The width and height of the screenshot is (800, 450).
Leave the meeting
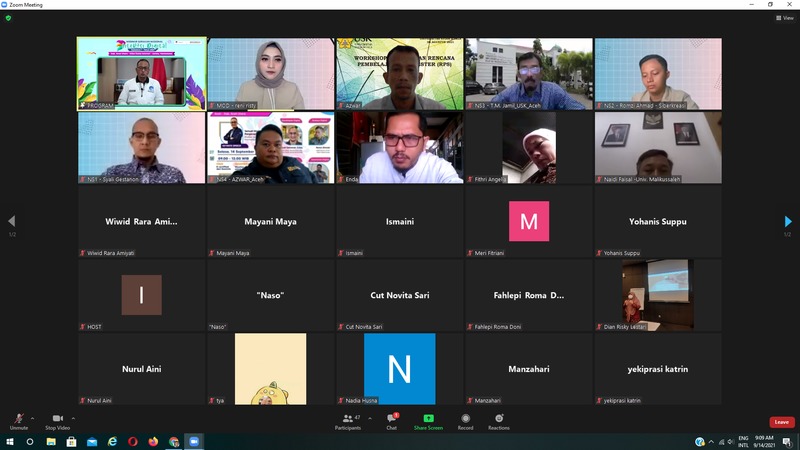pos(781,422)
